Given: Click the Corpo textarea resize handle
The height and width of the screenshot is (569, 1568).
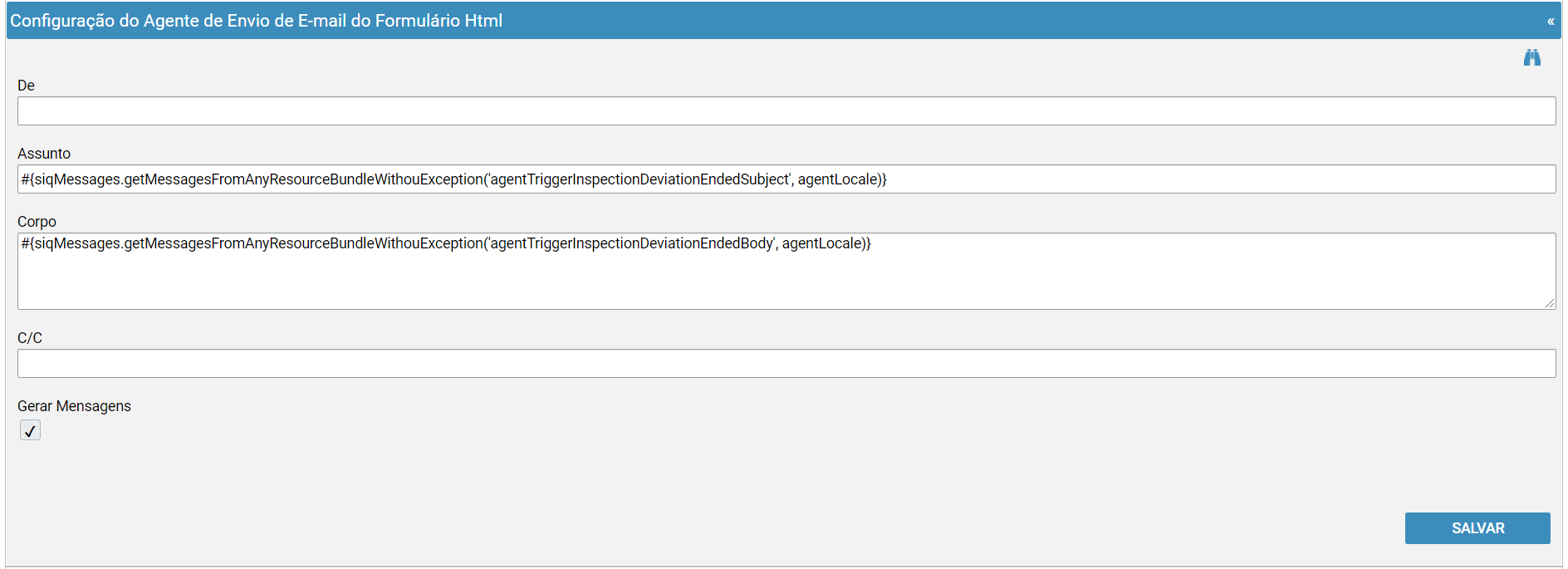Looking at the screenshot, I should pos(1550,303).
